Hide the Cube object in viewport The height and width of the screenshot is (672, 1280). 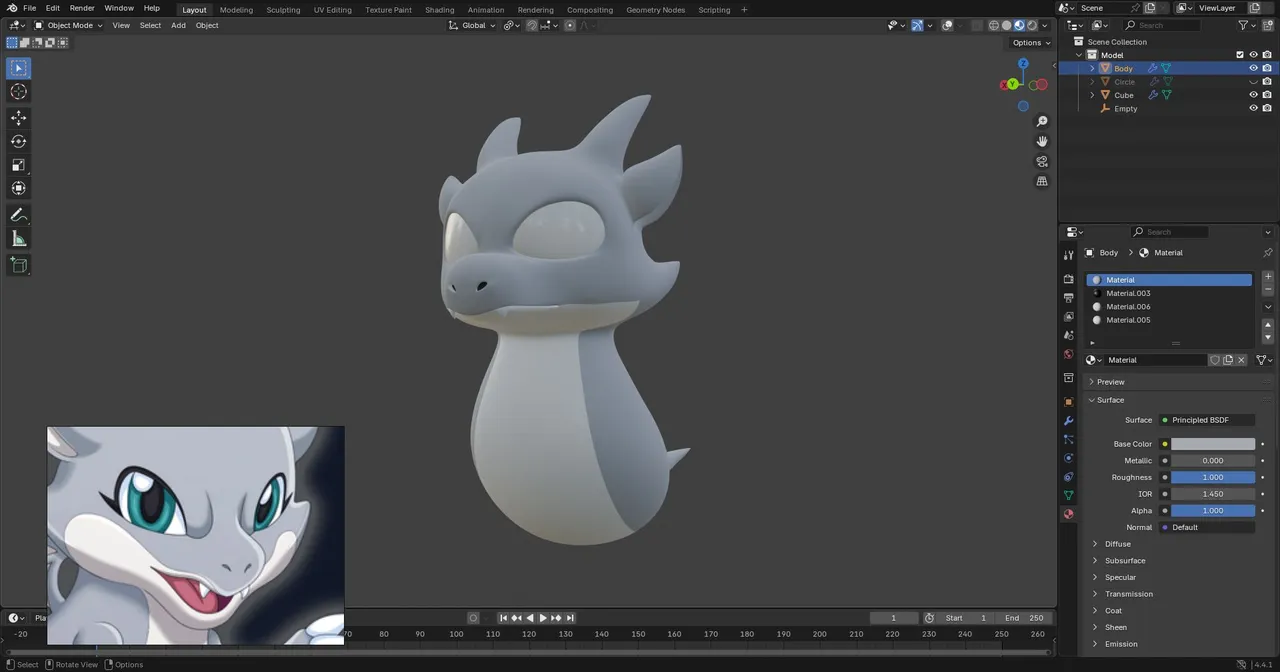[1253, 95]
